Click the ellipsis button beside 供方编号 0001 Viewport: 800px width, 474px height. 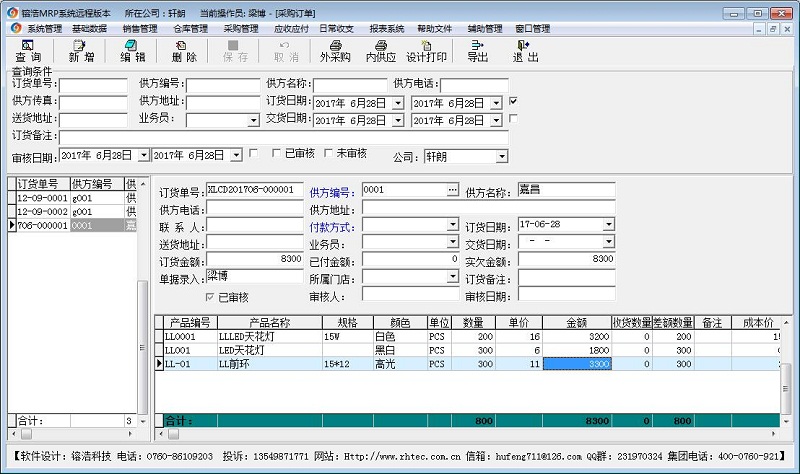[453, 190]
